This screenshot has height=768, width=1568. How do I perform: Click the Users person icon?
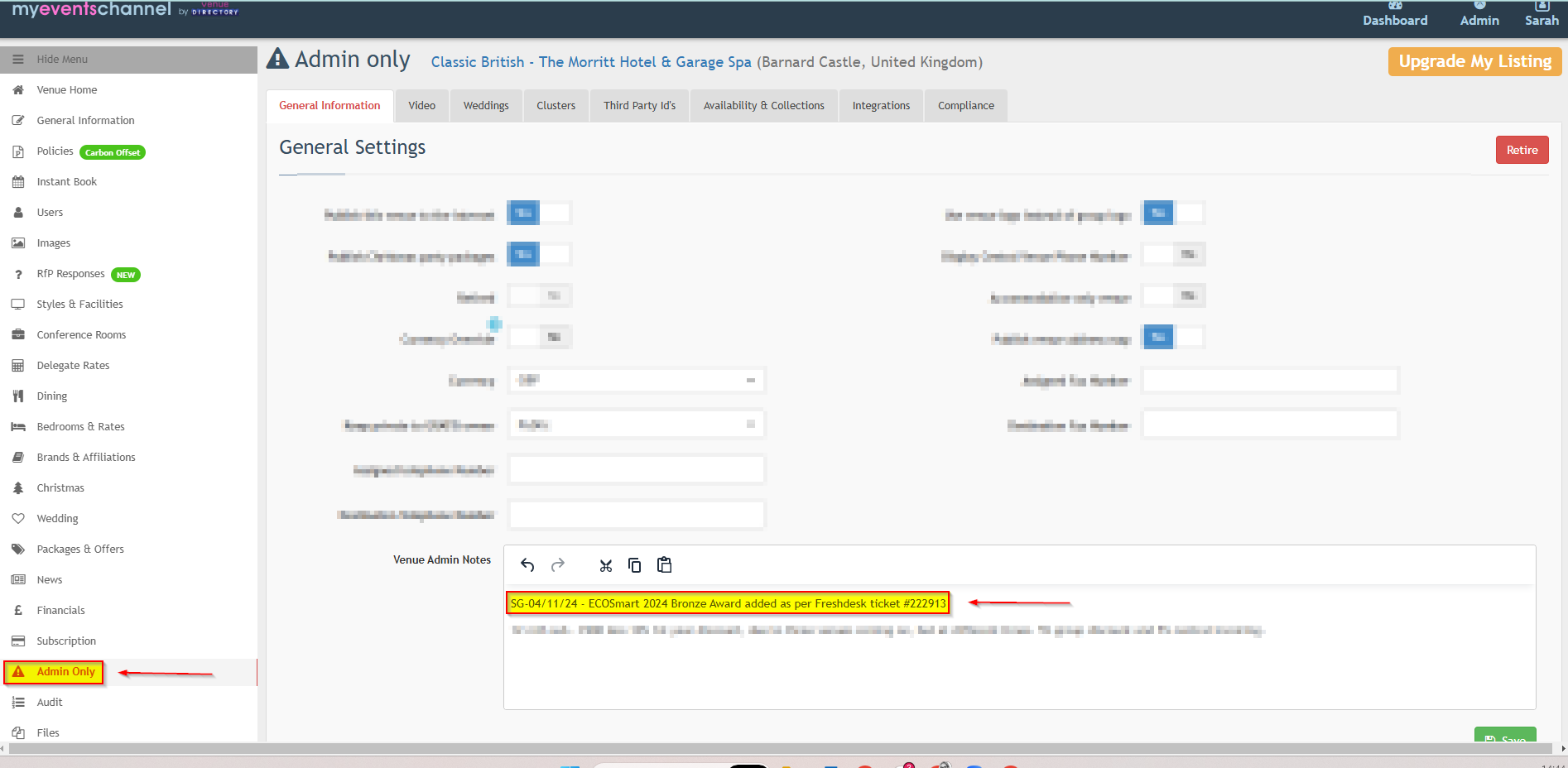(x=18, y=213)
